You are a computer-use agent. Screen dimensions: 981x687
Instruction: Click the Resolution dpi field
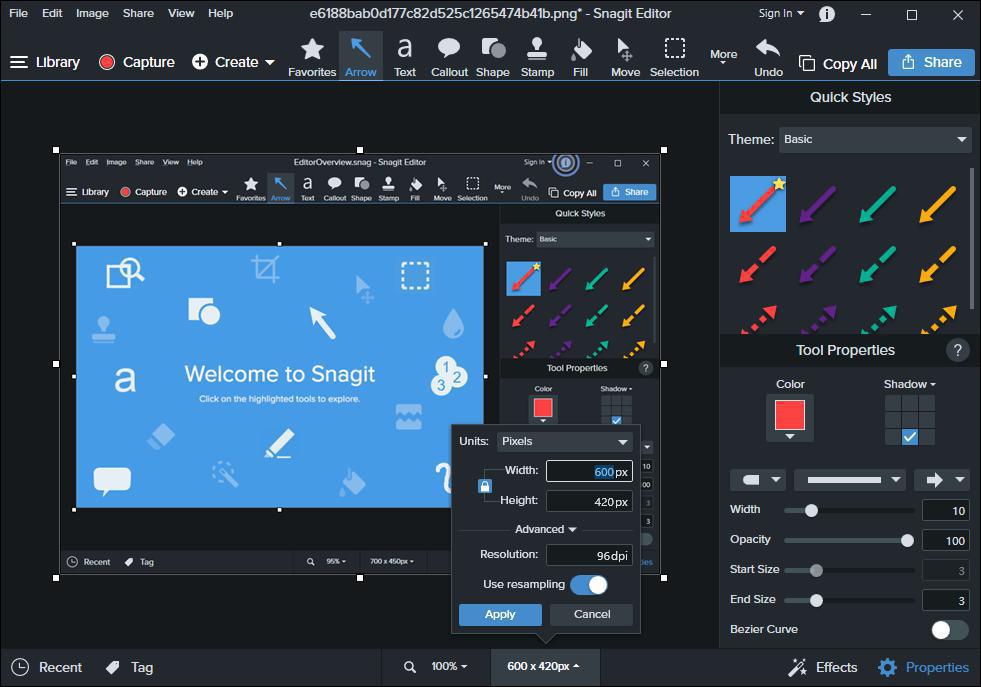589,556
